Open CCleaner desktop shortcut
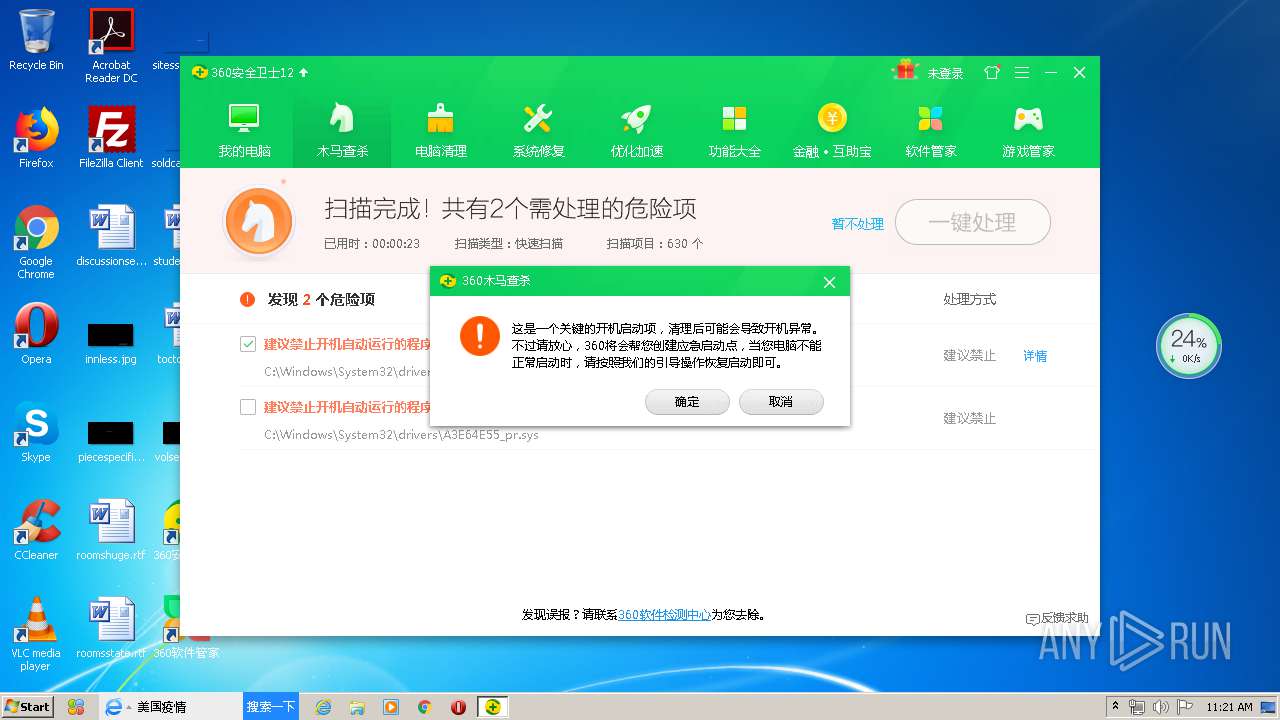The height and width of the screenshot is (720, 1280). [36, 530]
